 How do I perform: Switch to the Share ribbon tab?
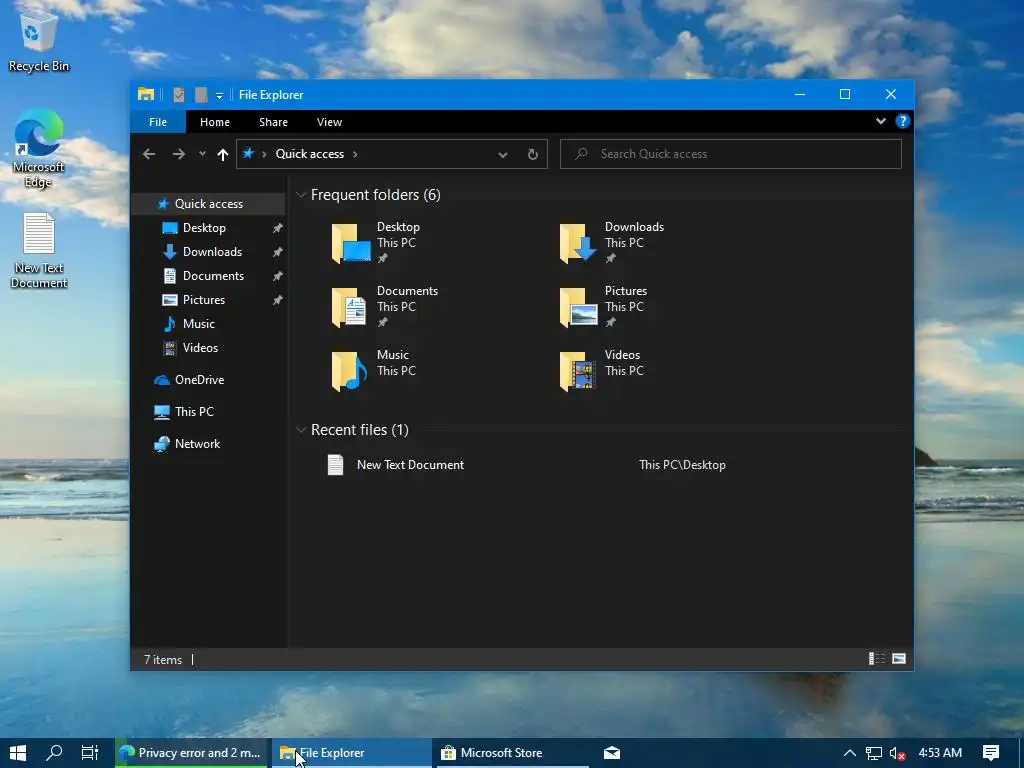(x=273, y=122)
